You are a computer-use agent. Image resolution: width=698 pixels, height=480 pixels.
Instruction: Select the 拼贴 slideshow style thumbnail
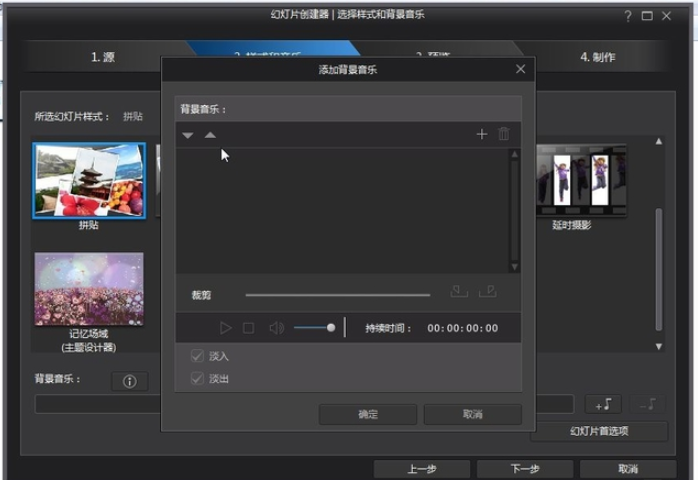click(x=89, y=180)
